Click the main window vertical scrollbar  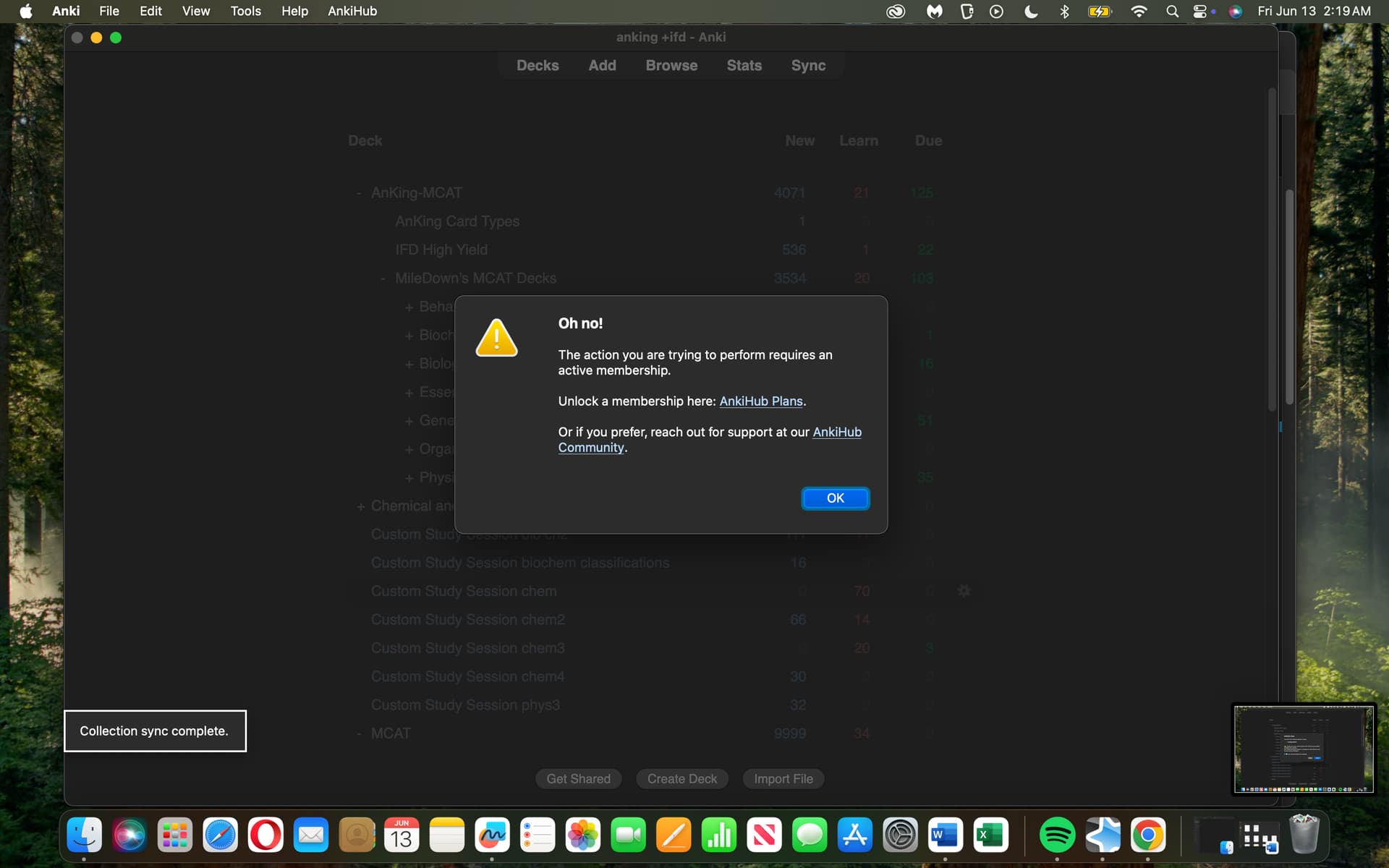1272,250
